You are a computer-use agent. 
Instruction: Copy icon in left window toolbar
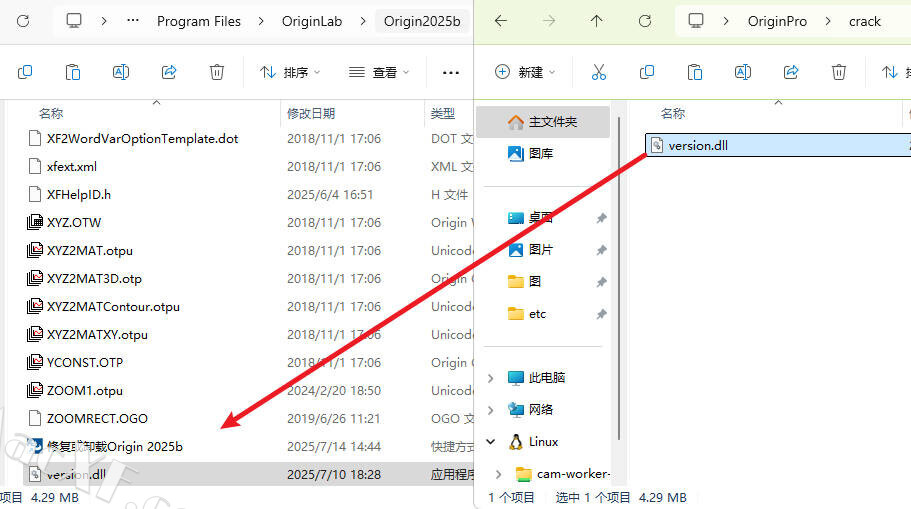(25, 72)
